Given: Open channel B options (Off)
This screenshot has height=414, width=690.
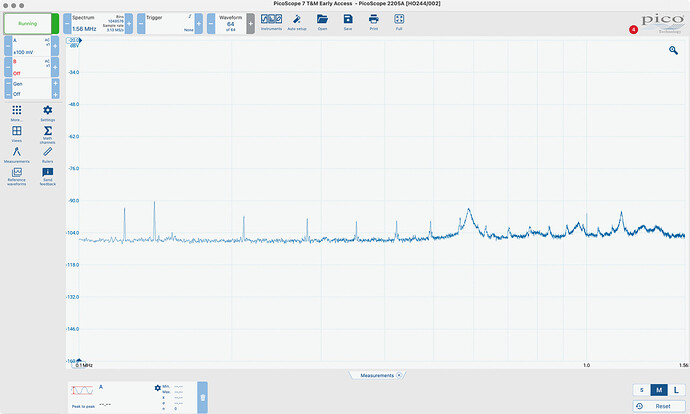Looking at the screenshot, I should [x=32, y=67].
